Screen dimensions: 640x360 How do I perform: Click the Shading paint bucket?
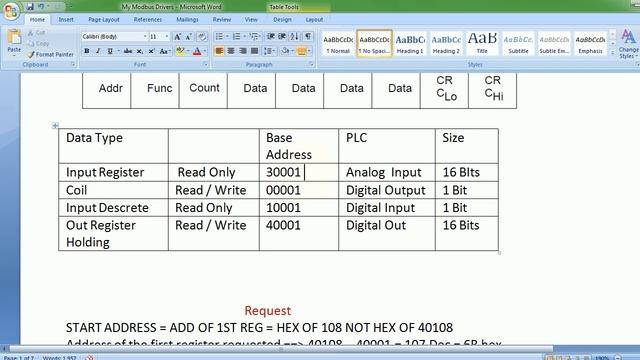(285, 51)
